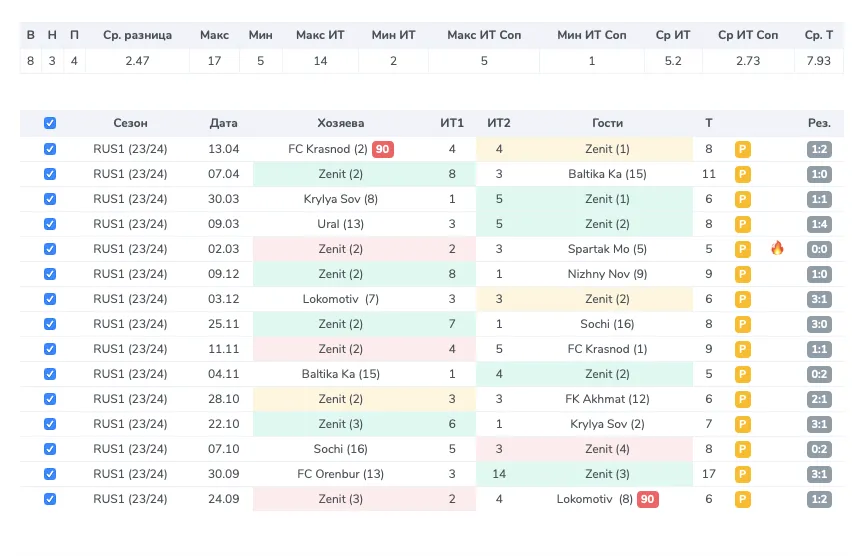Click the Ср. разница summary header

click(x=137, y=35)
